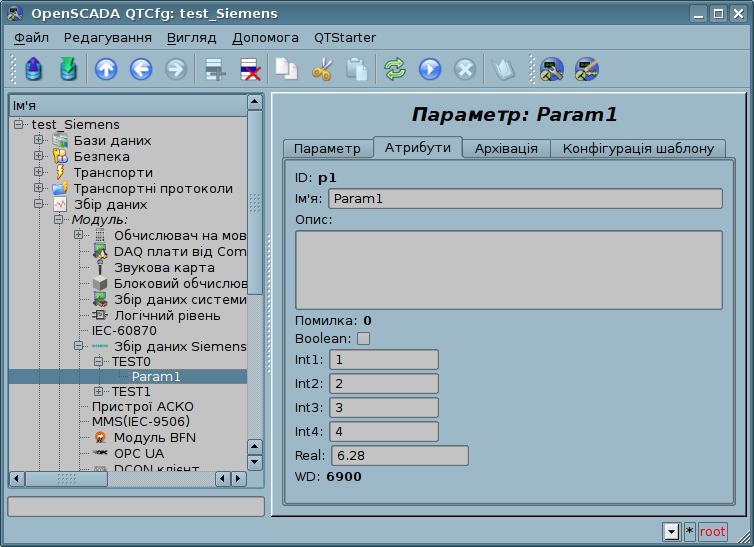This screenshot has width=754, height=547.
Task: Navigate back with the left arrow icon
Action: coord(140,69)
